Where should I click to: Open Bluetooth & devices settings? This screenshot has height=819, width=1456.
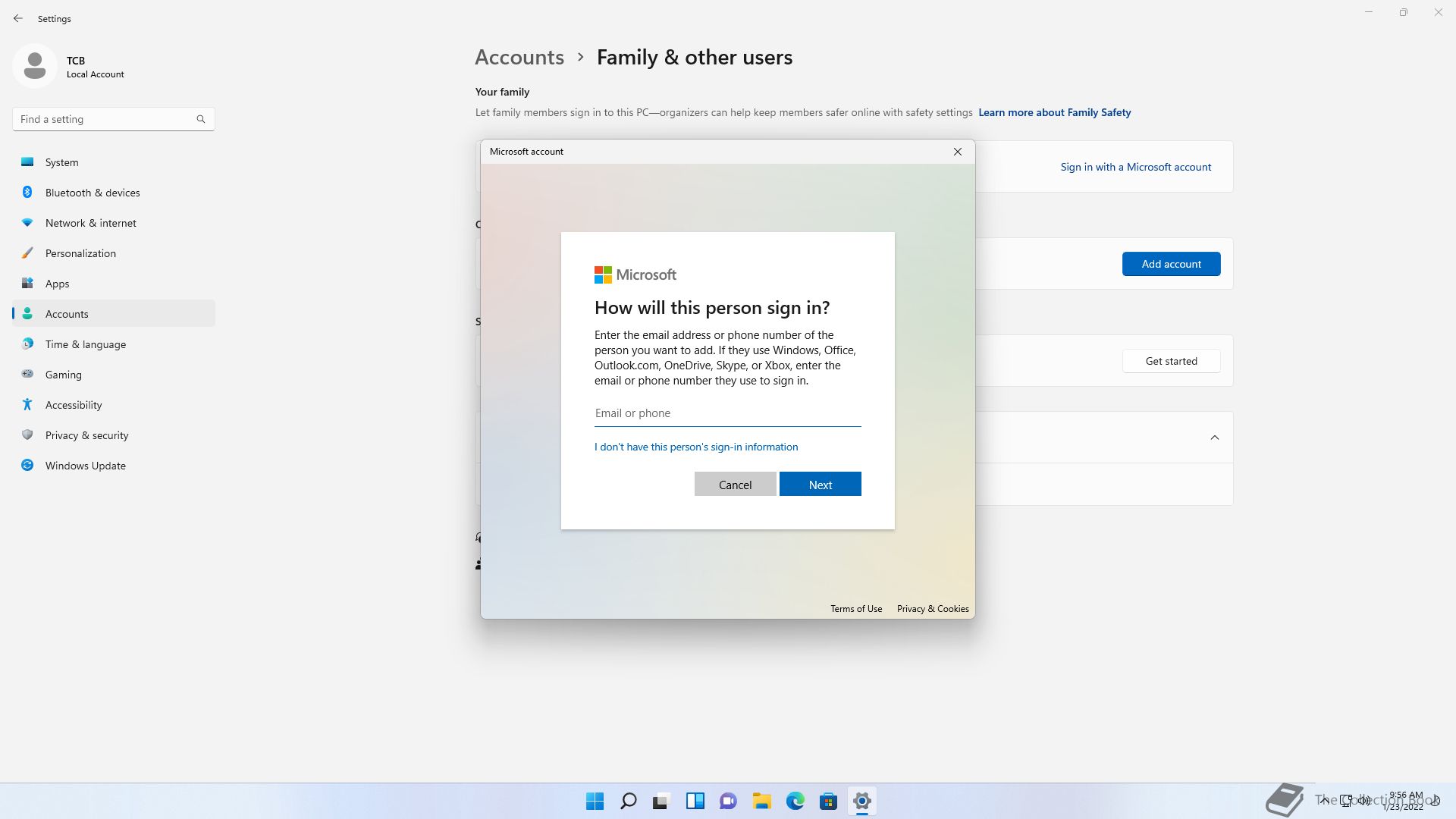114,193
